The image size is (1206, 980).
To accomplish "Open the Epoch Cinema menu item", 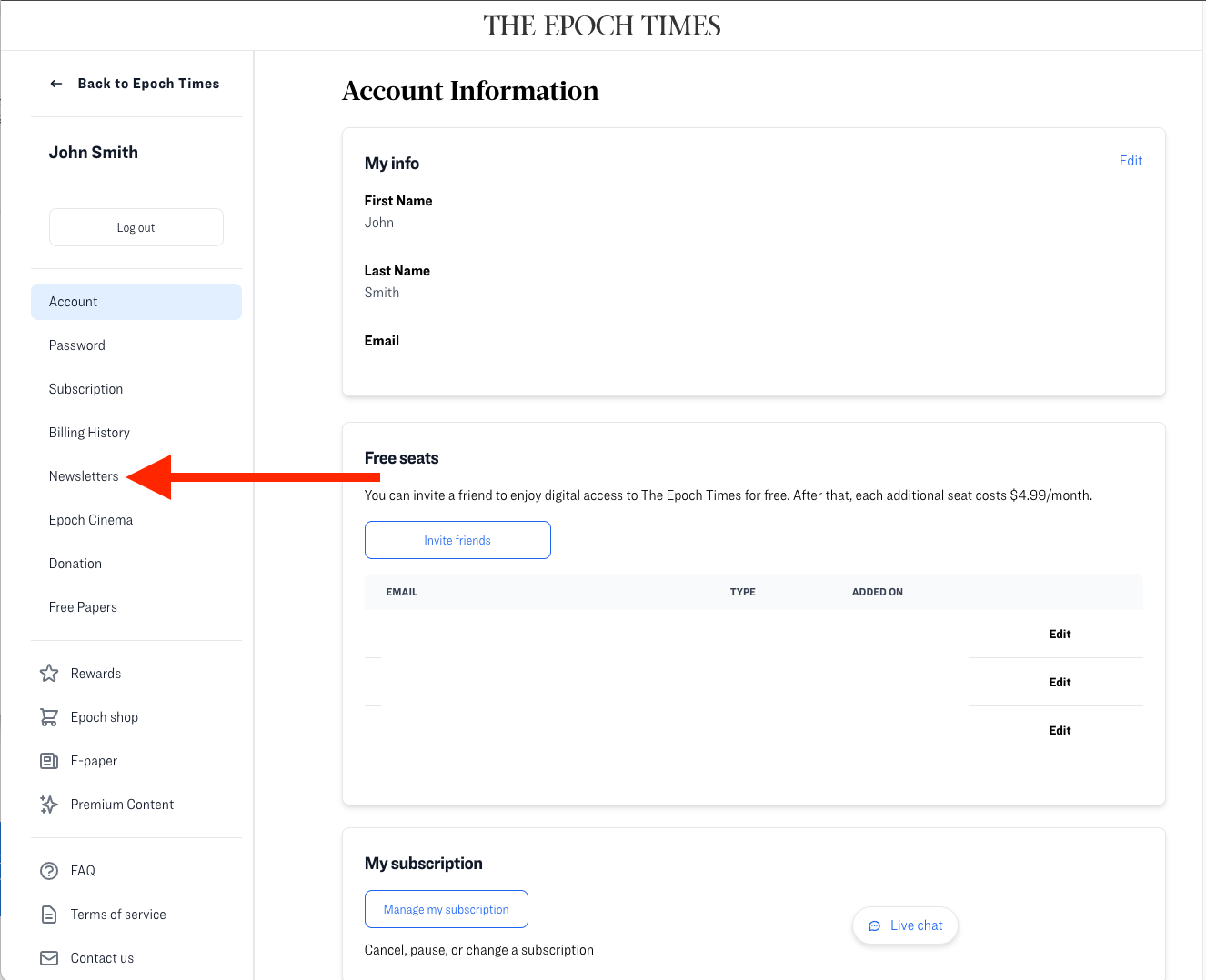I will 91,520.
